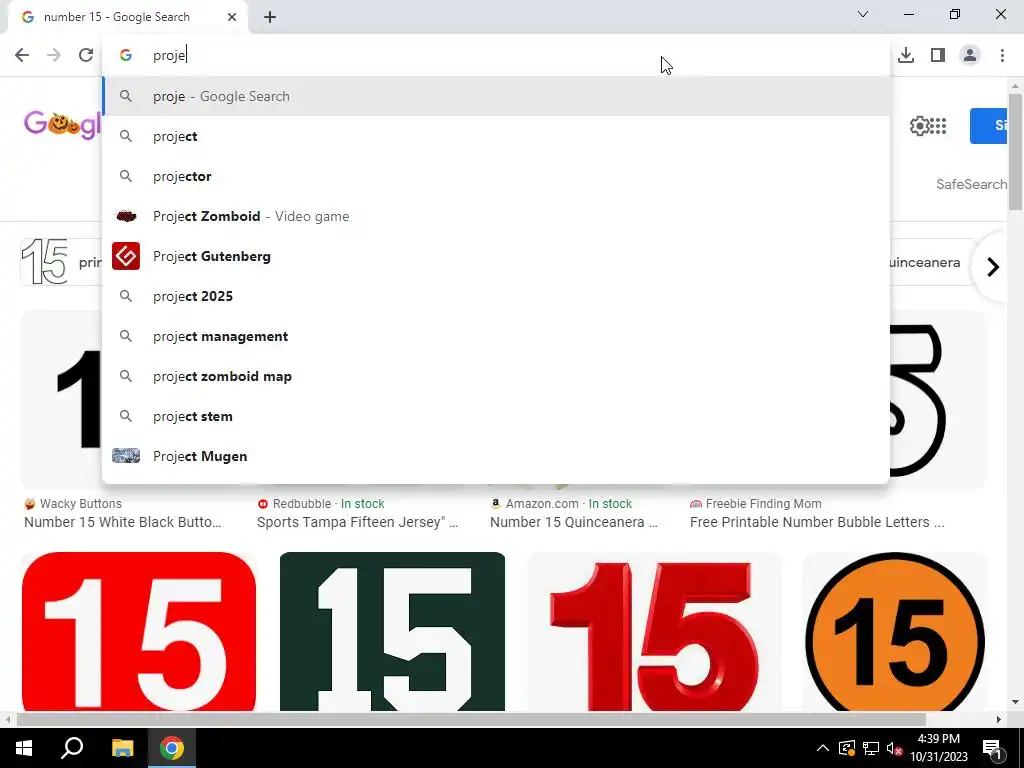Open the red 3D number 15 image
The image size is (1024, 768).
654,632
